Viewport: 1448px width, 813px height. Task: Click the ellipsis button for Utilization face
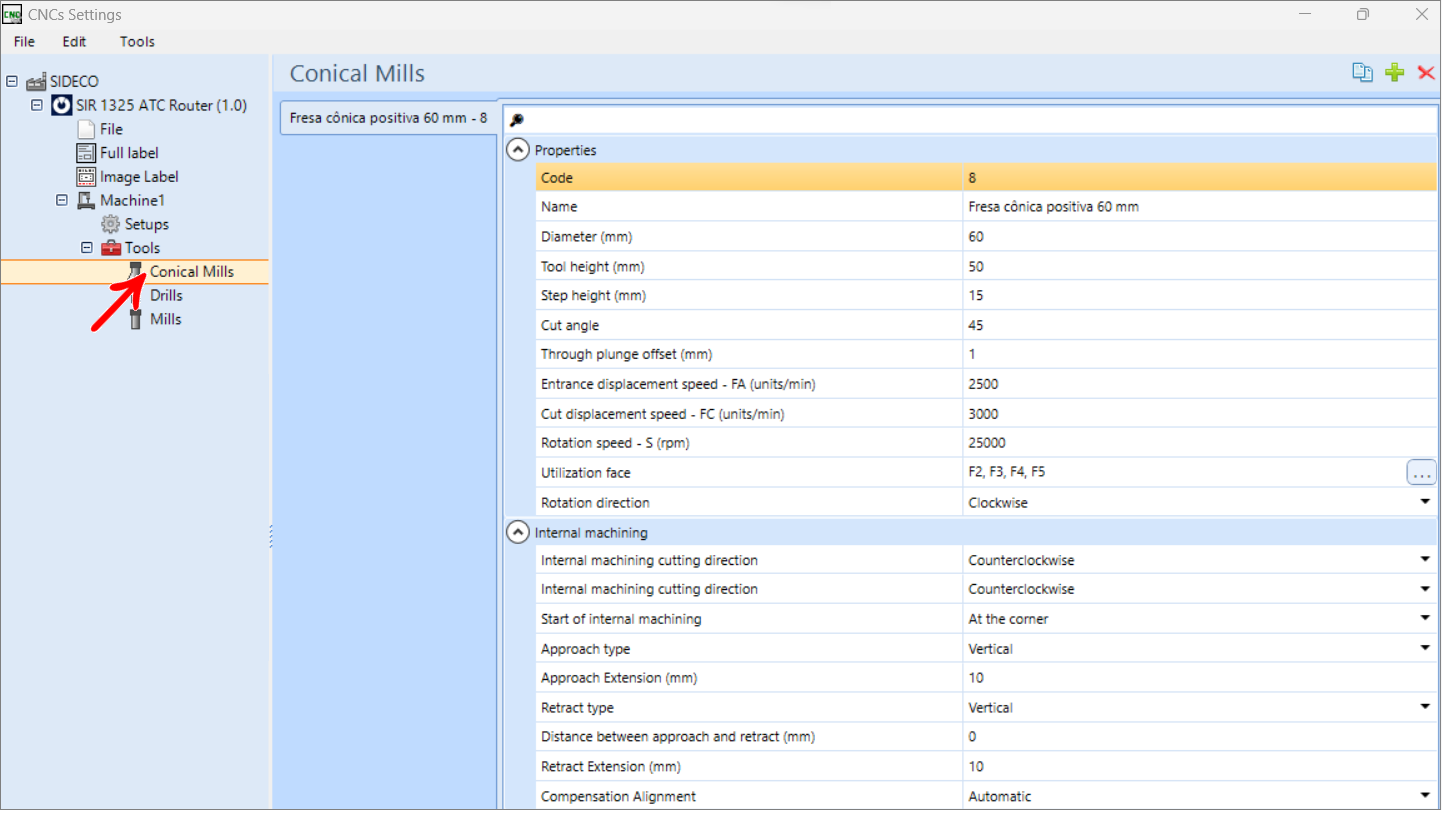1421,472
